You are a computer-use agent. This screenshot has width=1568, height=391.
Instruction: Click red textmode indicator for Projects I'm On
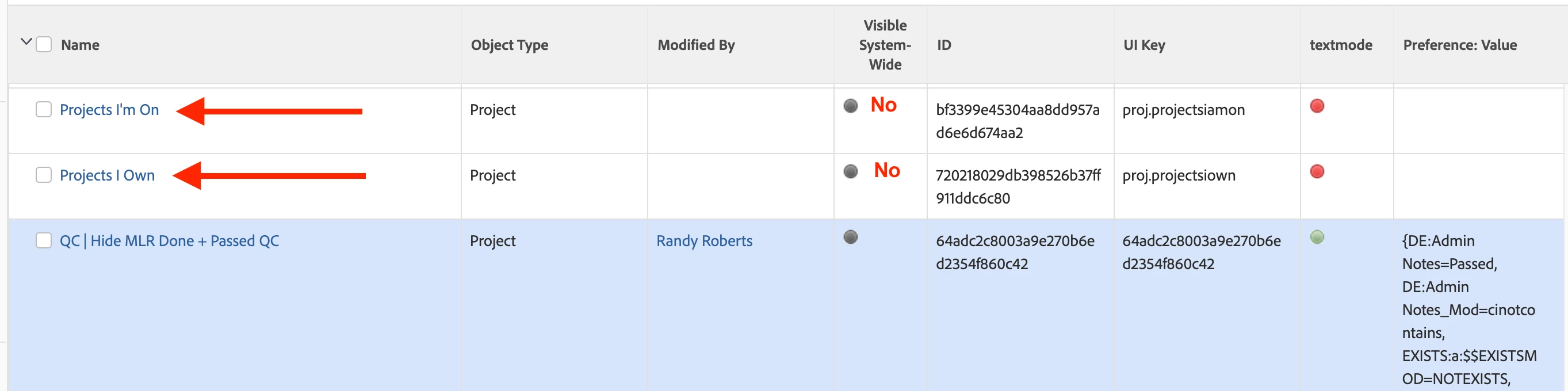coord(1317,106)
